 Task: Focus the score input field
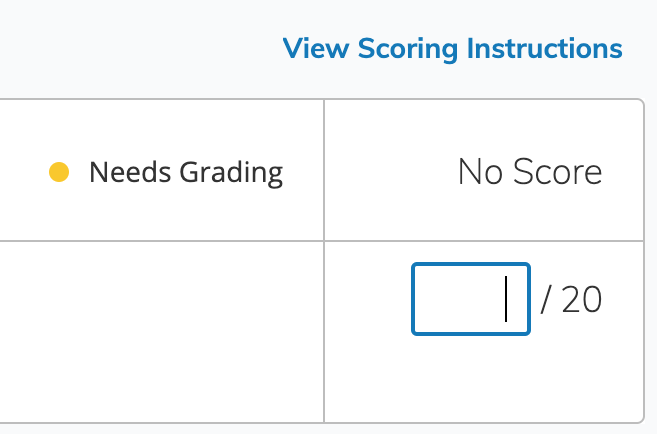pyautogui.click(x=470, y=299)
